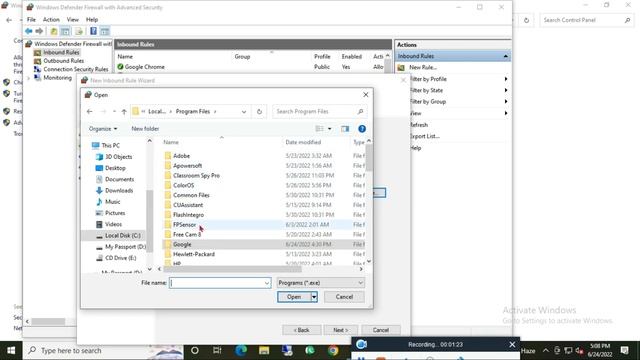Image resolution: width=640 pixels, height=360 pixels.
Task: Select Connection Security Rules tree node
Action: 76,69
